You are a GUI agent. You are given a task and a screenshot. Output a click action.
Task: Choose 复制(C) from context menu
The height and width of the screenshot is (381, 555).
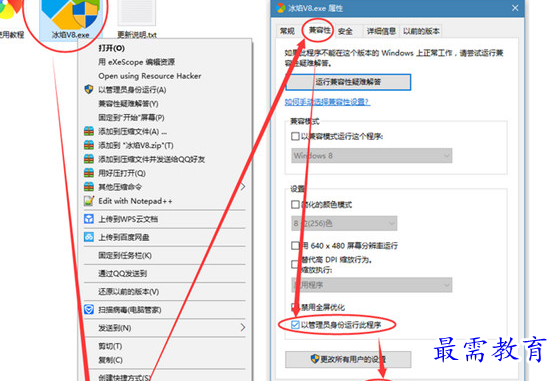tap(110, 360)
